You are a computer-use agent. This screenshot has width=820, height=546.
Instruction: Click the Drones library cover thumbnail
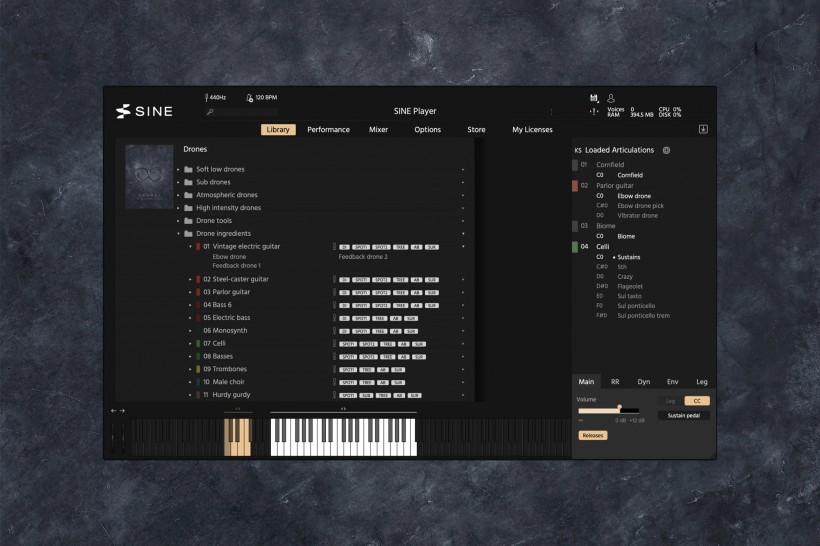click(149, 177)
